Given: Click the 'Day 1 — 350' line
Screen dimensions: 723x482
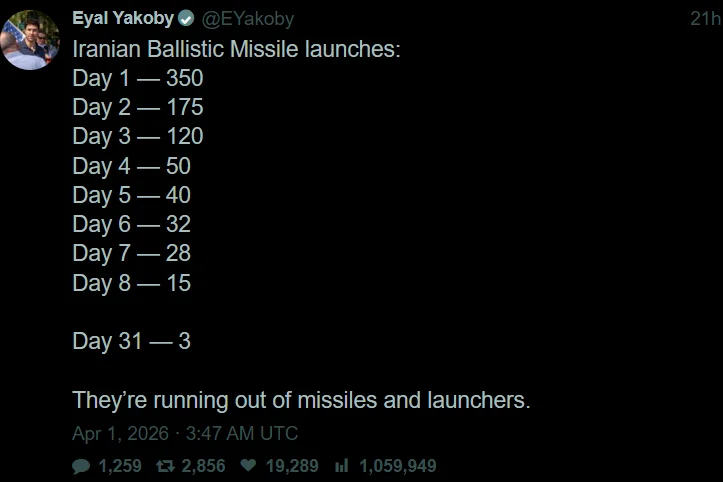Looking at the screenshot, I should tap(137, 78).
